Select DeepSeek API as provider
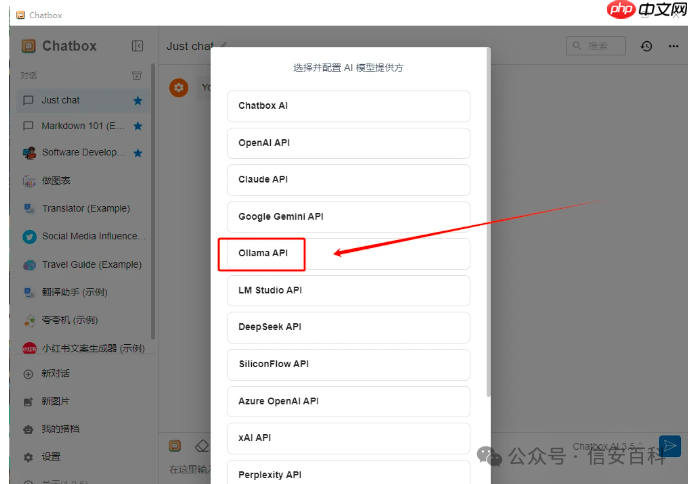The width and height of the screenshot is (688, 484). [x=348, y=327]
